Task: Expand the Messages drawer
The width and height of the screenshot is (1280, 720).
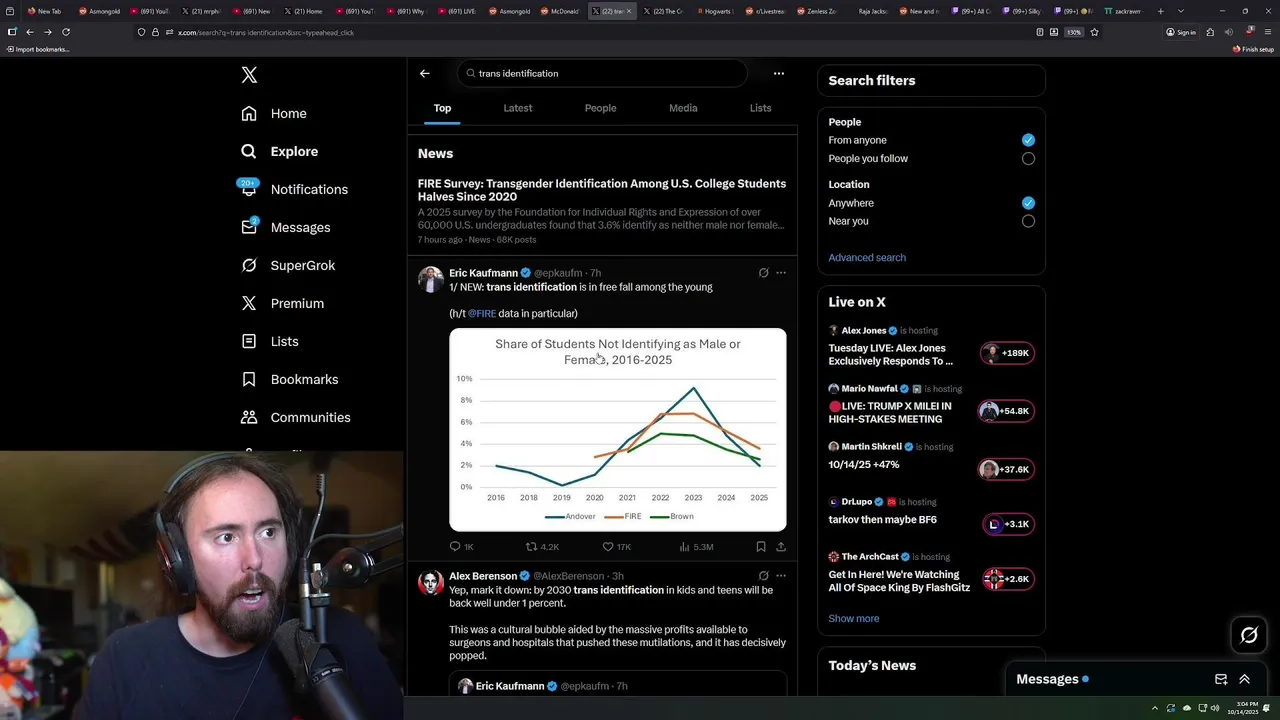Action: 1245,679
